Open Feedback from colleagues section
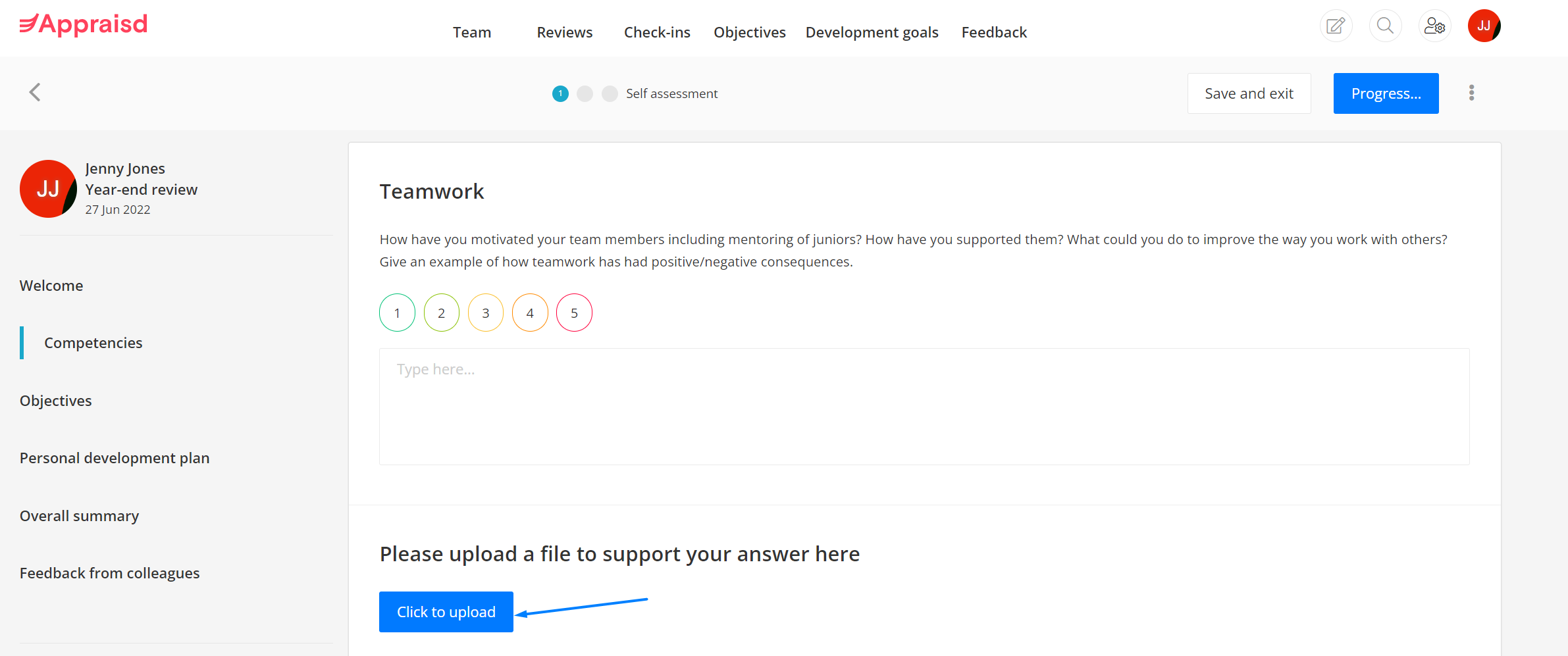 (x=109, y=573)
